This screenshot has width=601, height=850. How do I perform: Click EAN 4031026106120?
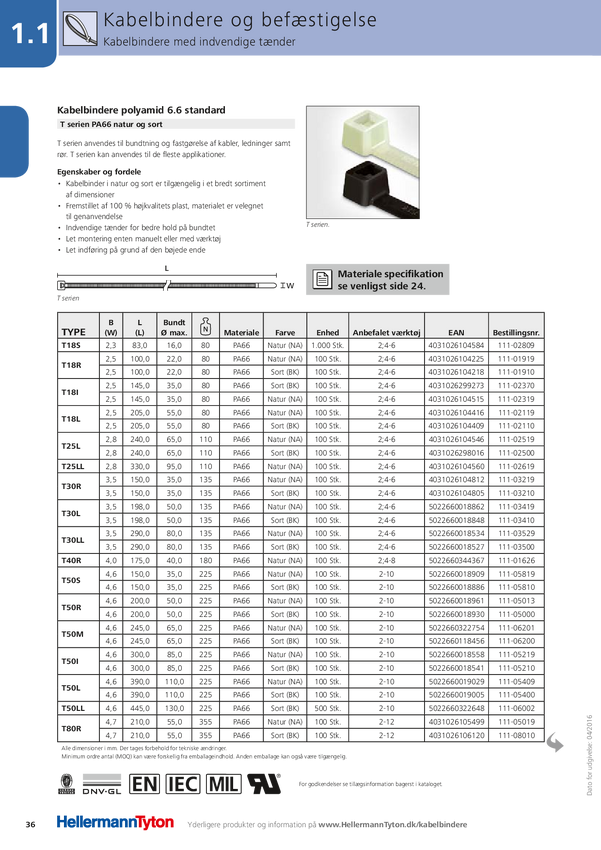coord(456,735)
